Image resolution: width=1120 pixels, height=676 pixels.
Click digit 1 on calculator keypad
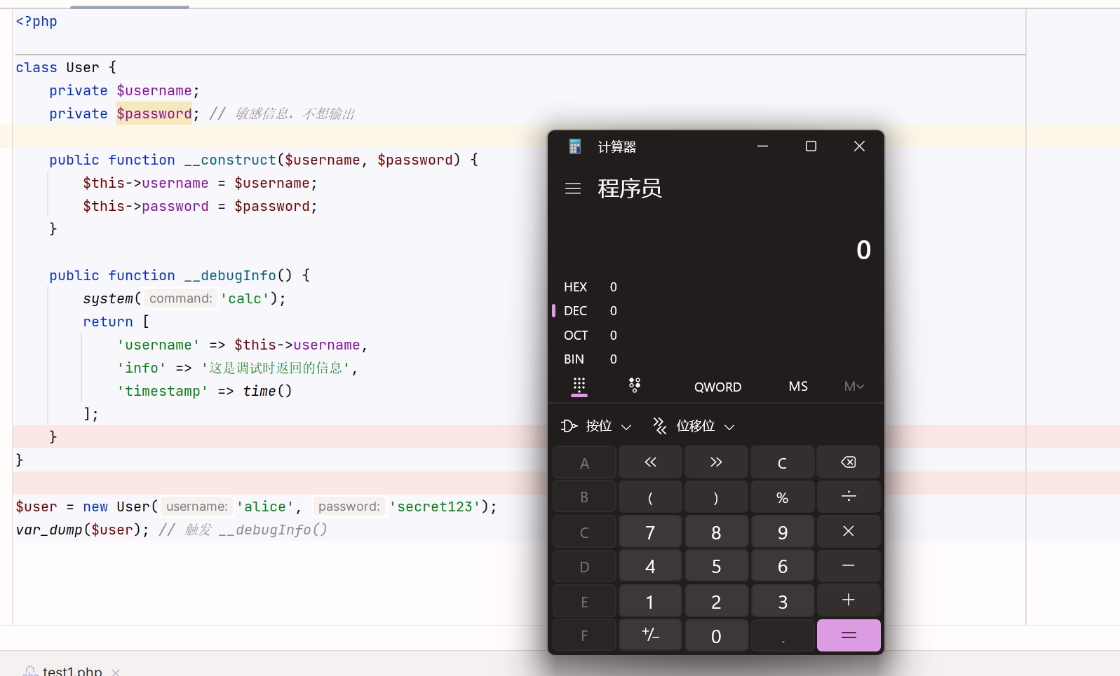click(650, 600)
